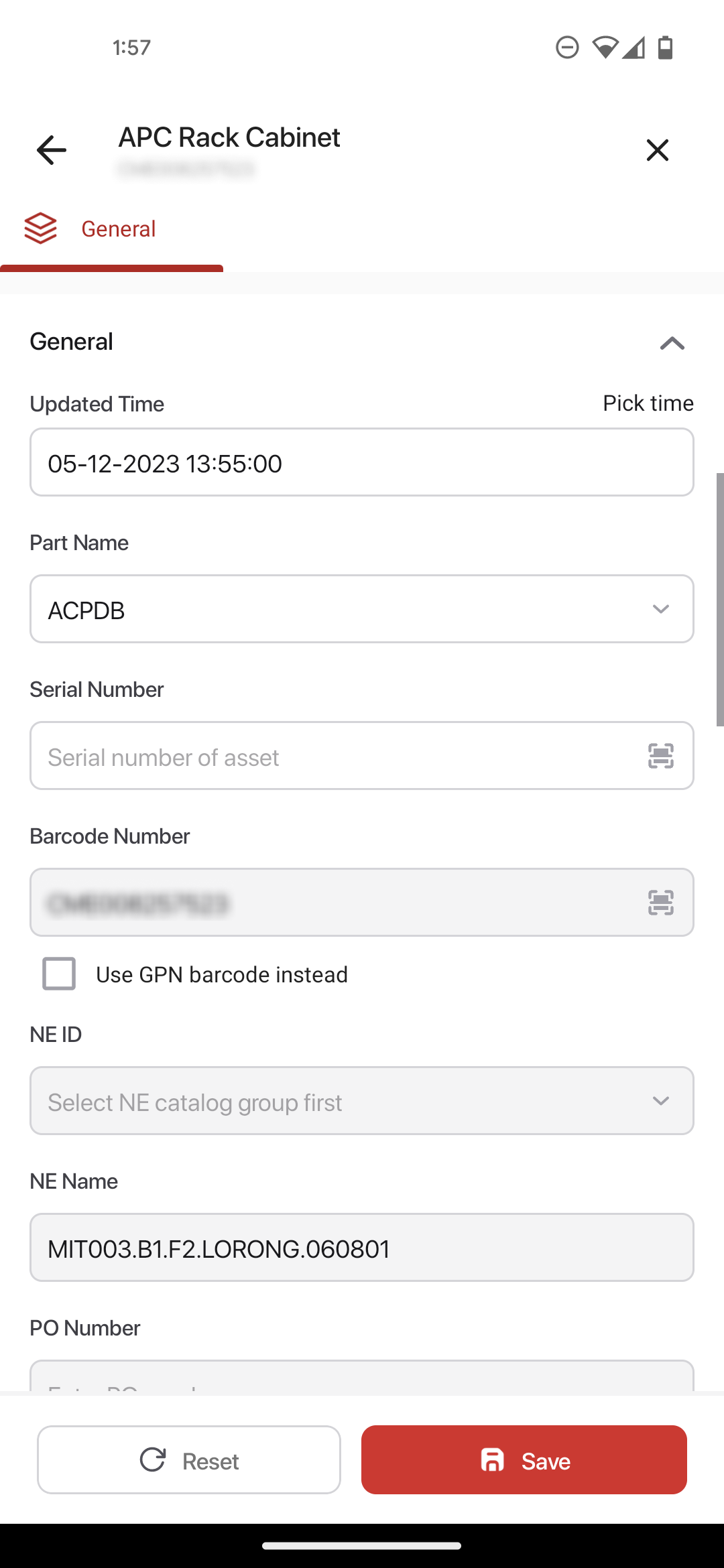Viewport: 724px width, 1568px height.
Task: Tap the do-not-disturb status icon
Action: (567, 48)
